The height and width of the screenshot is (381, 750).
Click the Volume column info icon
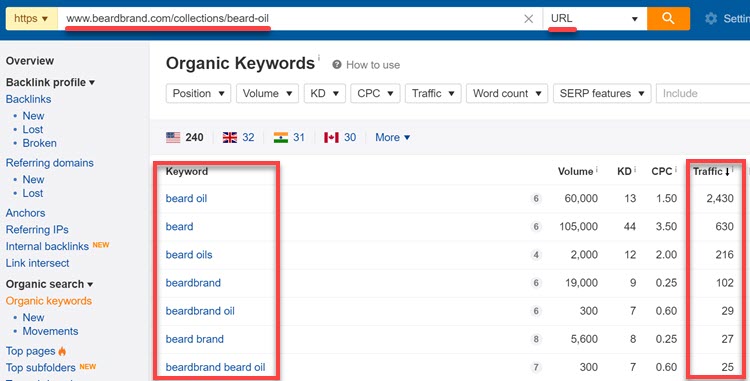pyautogui.click(x=596, y=169)
